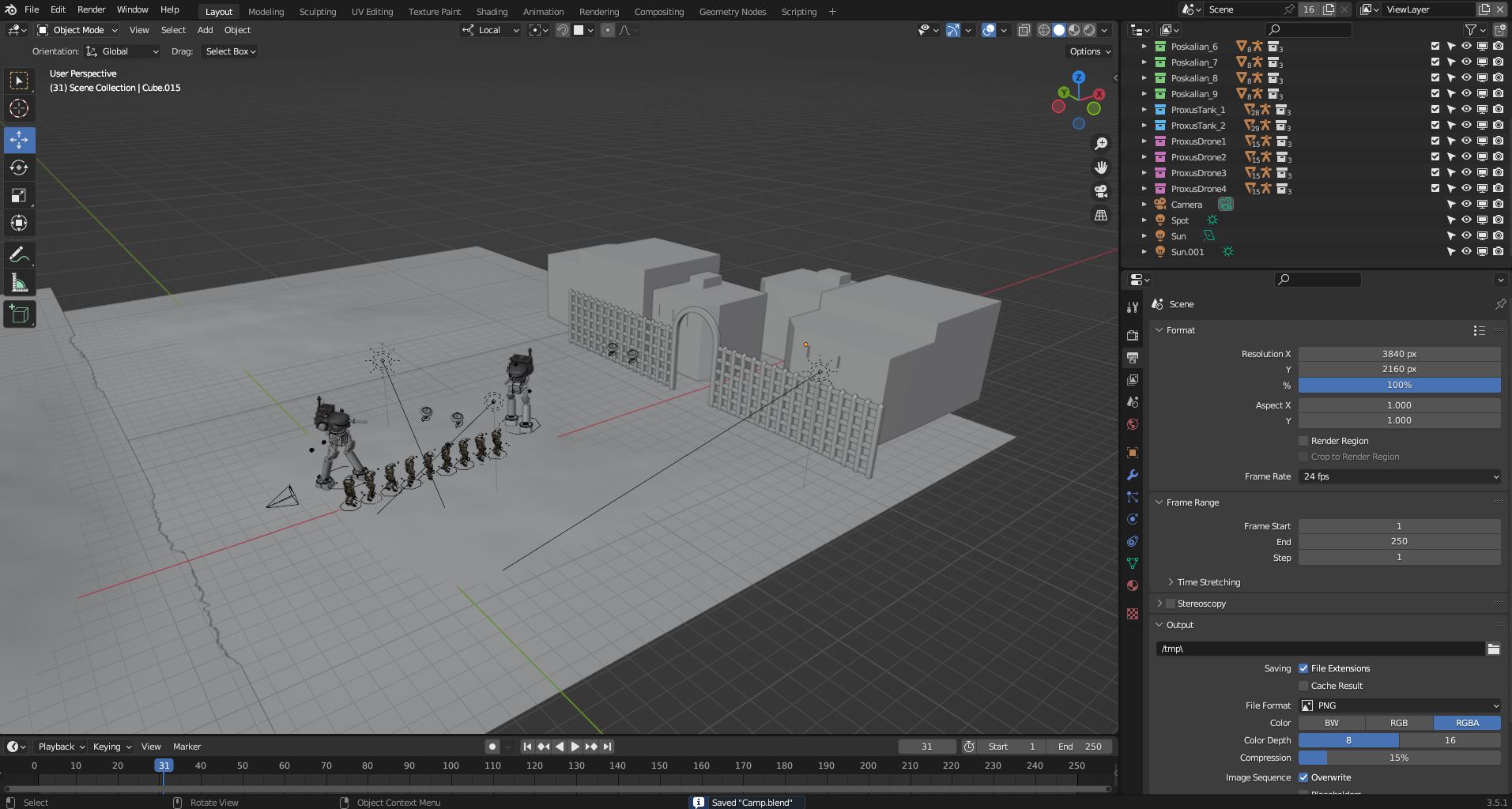Open the Material properties tab
The width and height of the screenshot is (1512, 809).
[1133, 585]
